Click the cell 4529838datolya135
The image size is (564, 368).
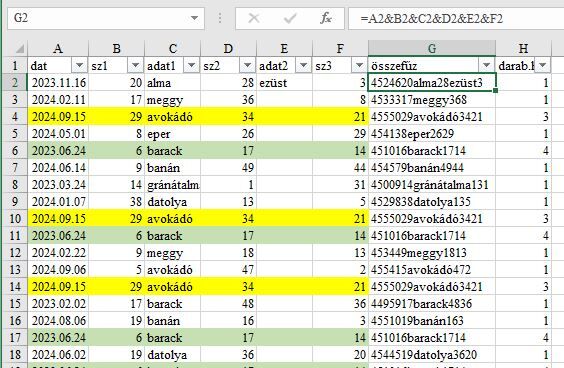tap(432, 202)
